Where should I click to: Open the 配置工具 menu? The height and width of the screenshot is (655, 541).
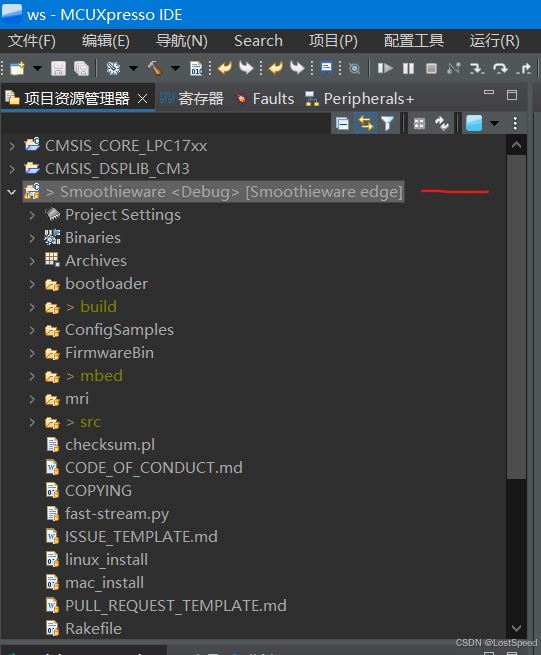pos(414,41)
